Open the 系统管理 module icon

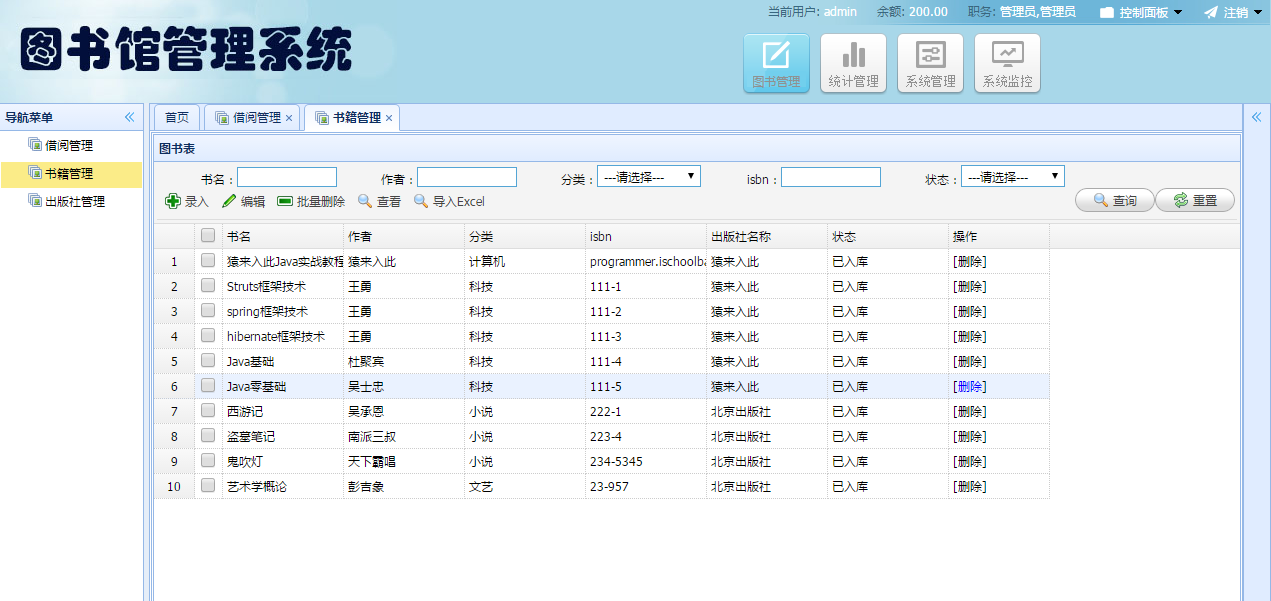929,62
